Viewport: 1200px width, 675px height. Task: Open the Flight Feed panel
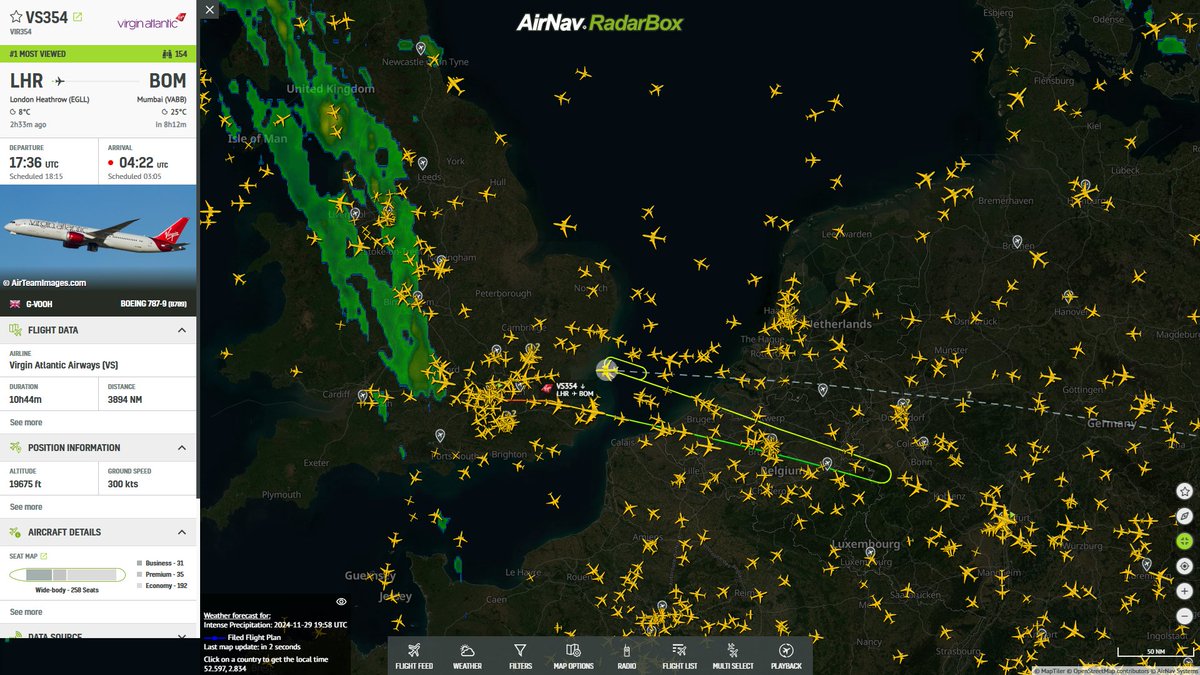tap(414, 656)
